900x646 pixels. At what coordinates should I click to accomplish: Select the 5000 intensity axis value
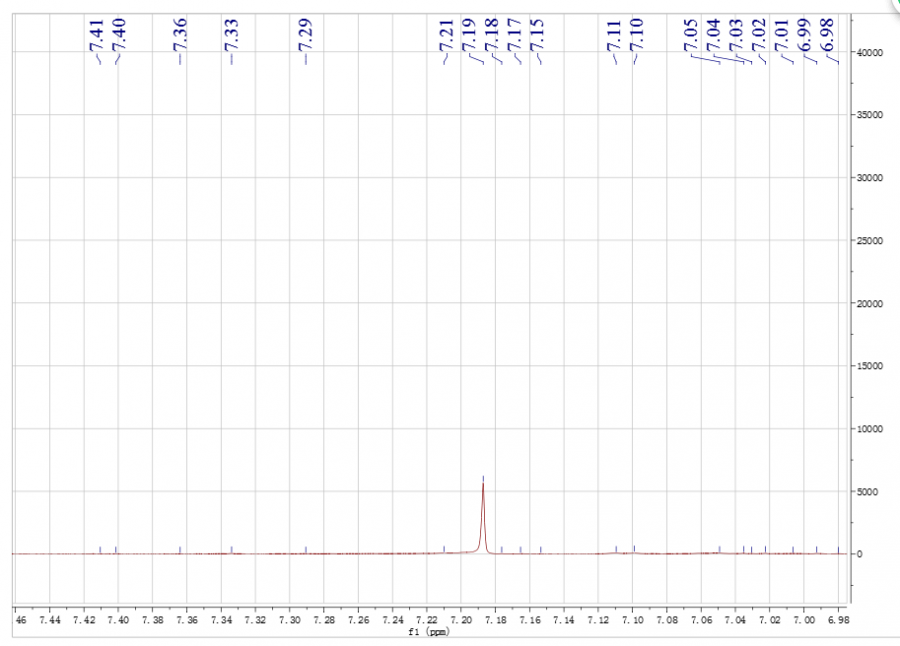[x=867, y=492]
